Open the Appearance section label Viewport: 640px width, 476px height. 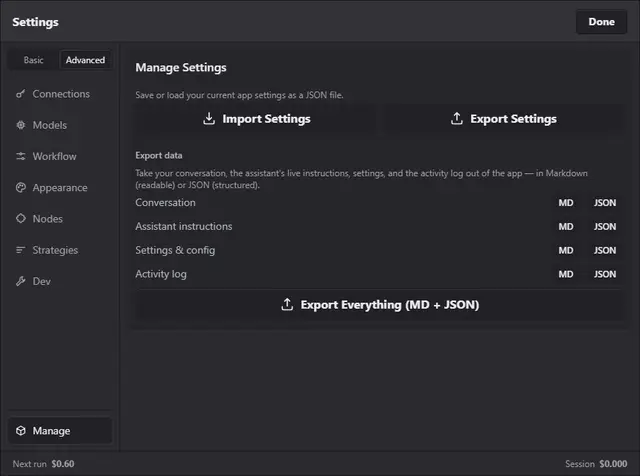click(60, 188)
